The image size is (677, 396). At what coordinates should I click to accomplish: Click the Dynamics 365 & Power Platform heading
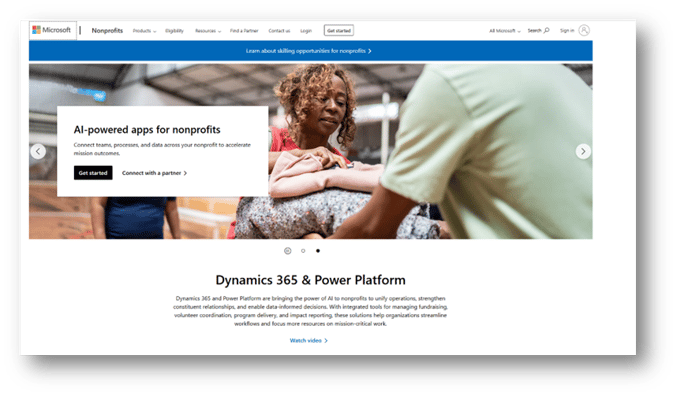click(x=310, y=280)
